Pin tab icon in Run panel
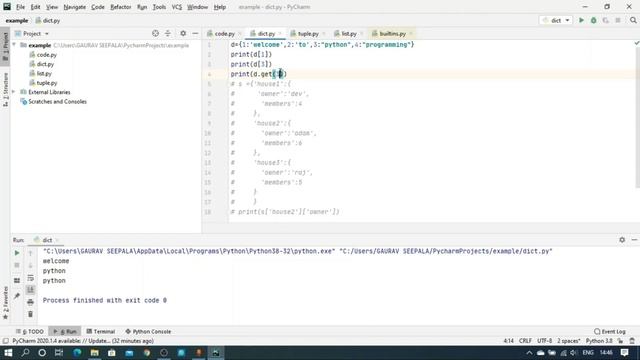The height and width of the screenshot is (360, 640). [x=17, y=296]
